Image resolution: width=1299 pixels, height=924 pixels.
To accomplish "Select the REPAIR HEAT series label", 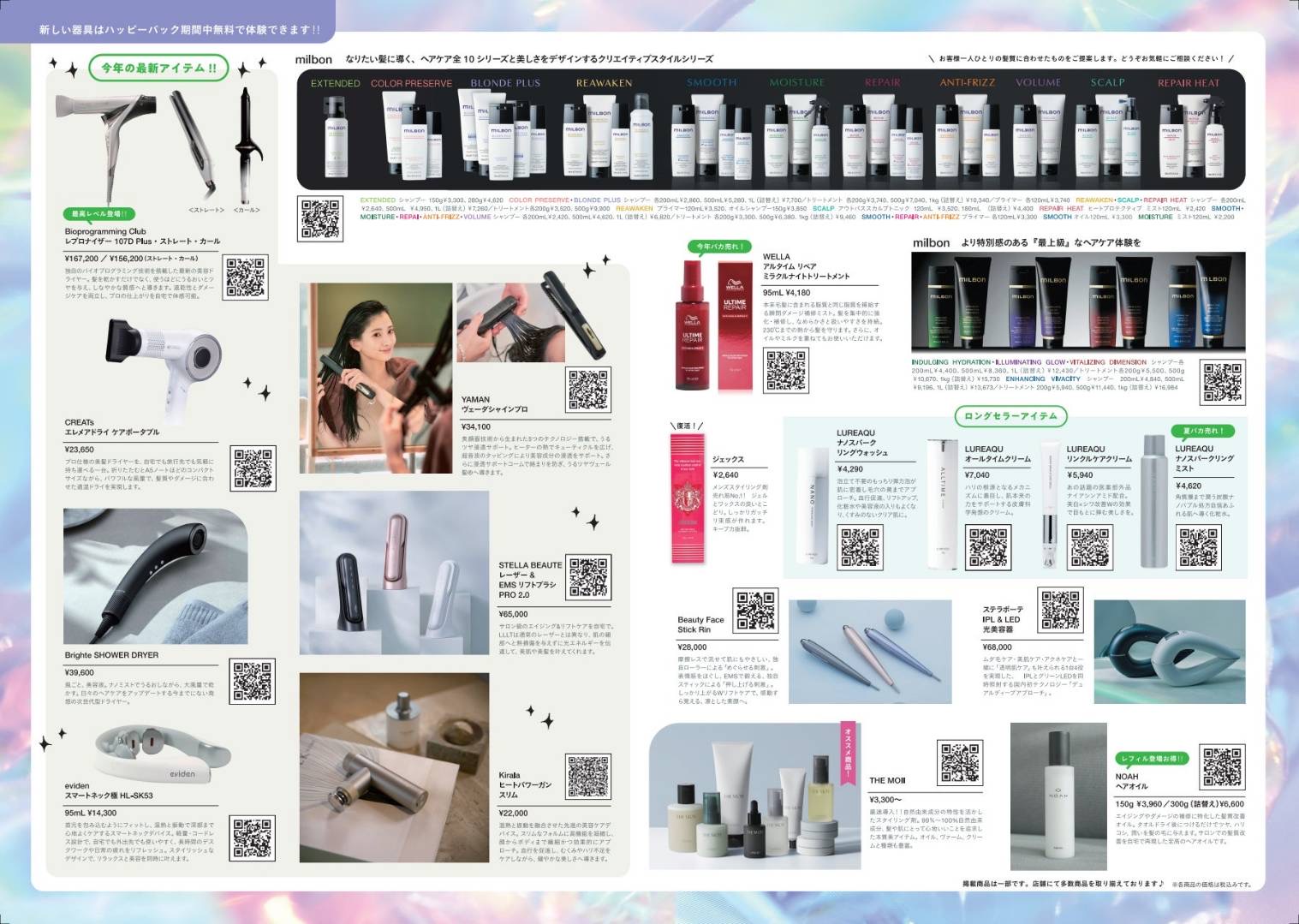I will (x=1188, y=83).
